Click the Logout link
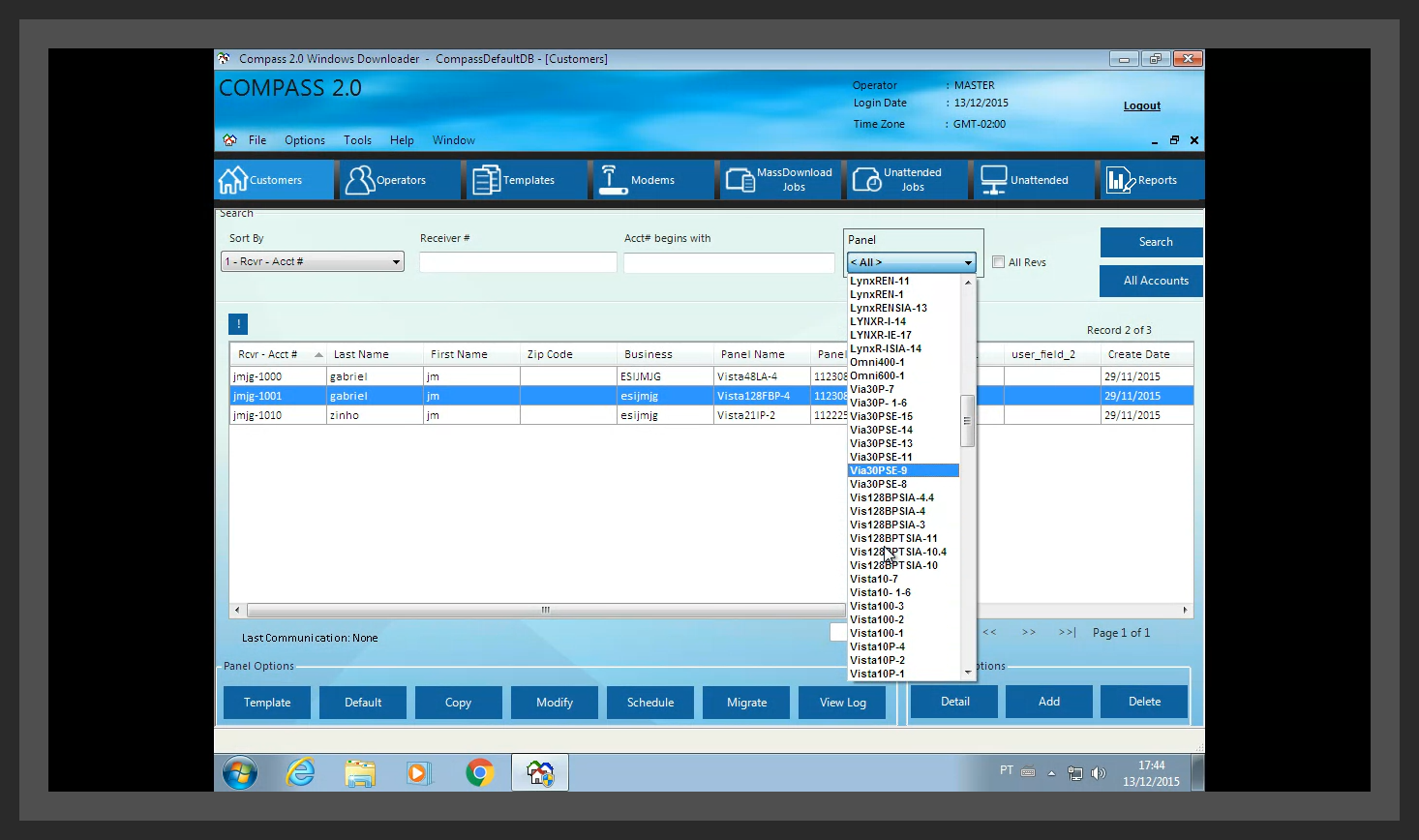Image resolution: width=1419 pixels, height=840 pixels. (1142, 105)
